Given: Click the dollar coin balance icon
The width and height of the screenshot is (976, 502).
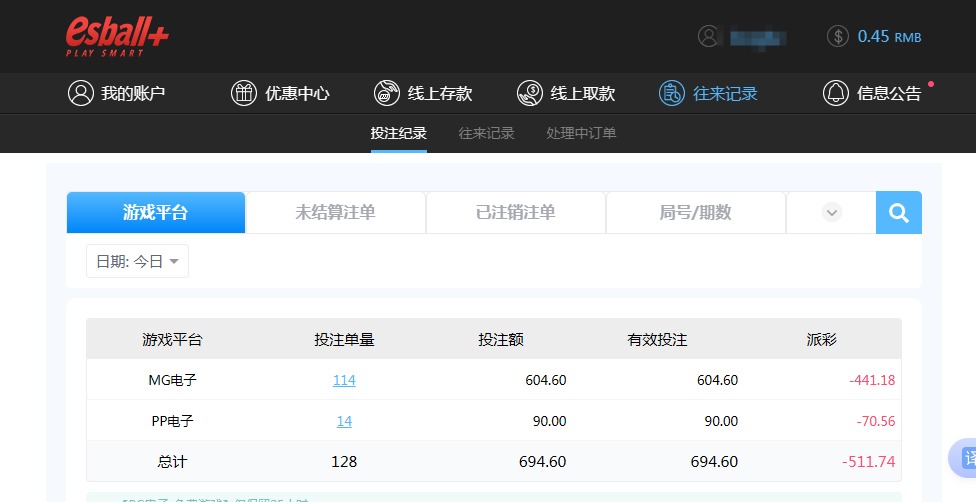Looking at the screenshot, I should (838, 36).
